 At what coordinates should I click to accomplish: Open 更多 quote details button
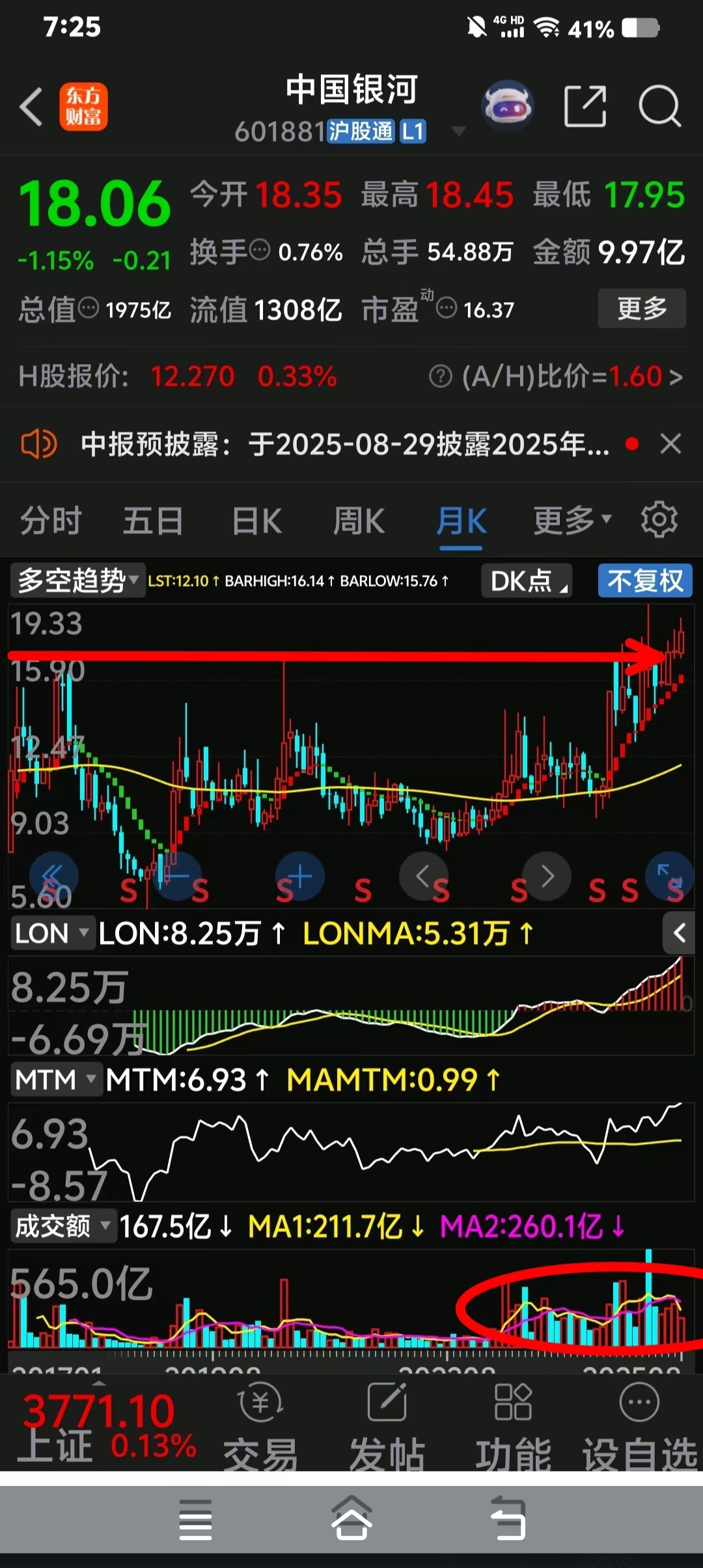(642, 308)
